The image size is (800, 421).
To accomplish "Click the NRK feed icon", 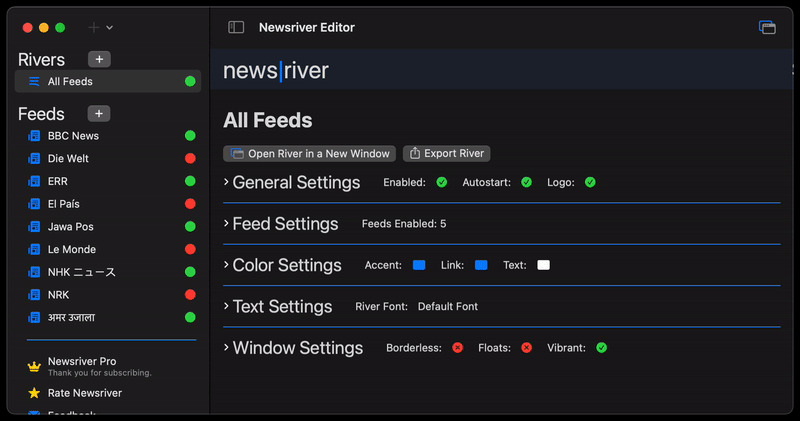I will [34, 294].
